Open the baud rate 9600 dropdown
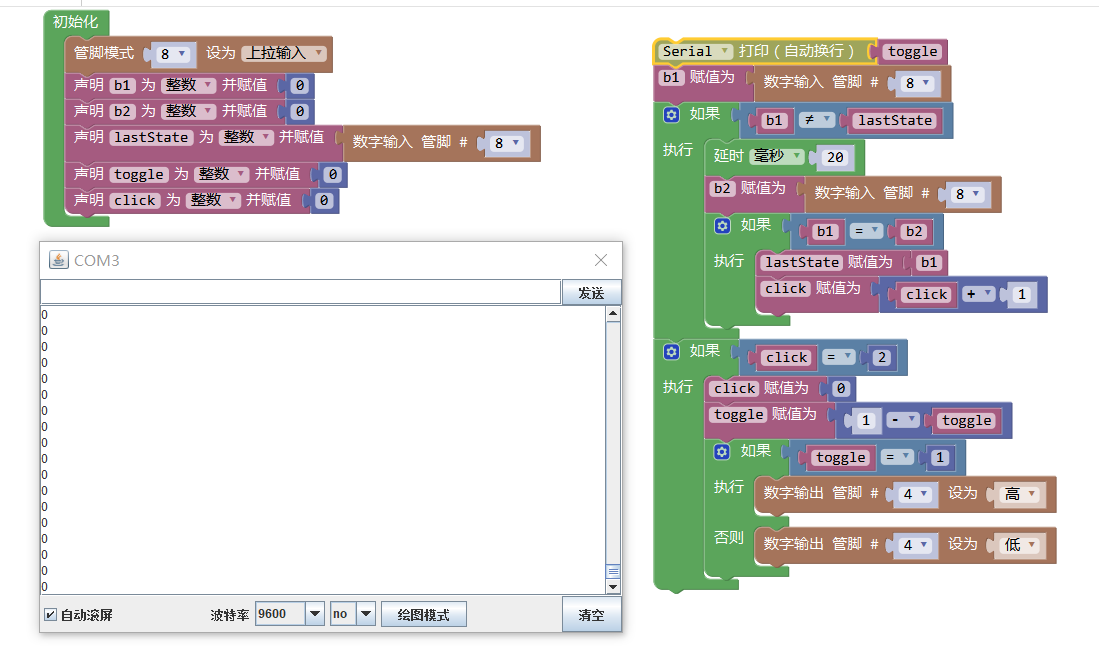The width and height of the screenshot is (1099, 653). point(314,614)
